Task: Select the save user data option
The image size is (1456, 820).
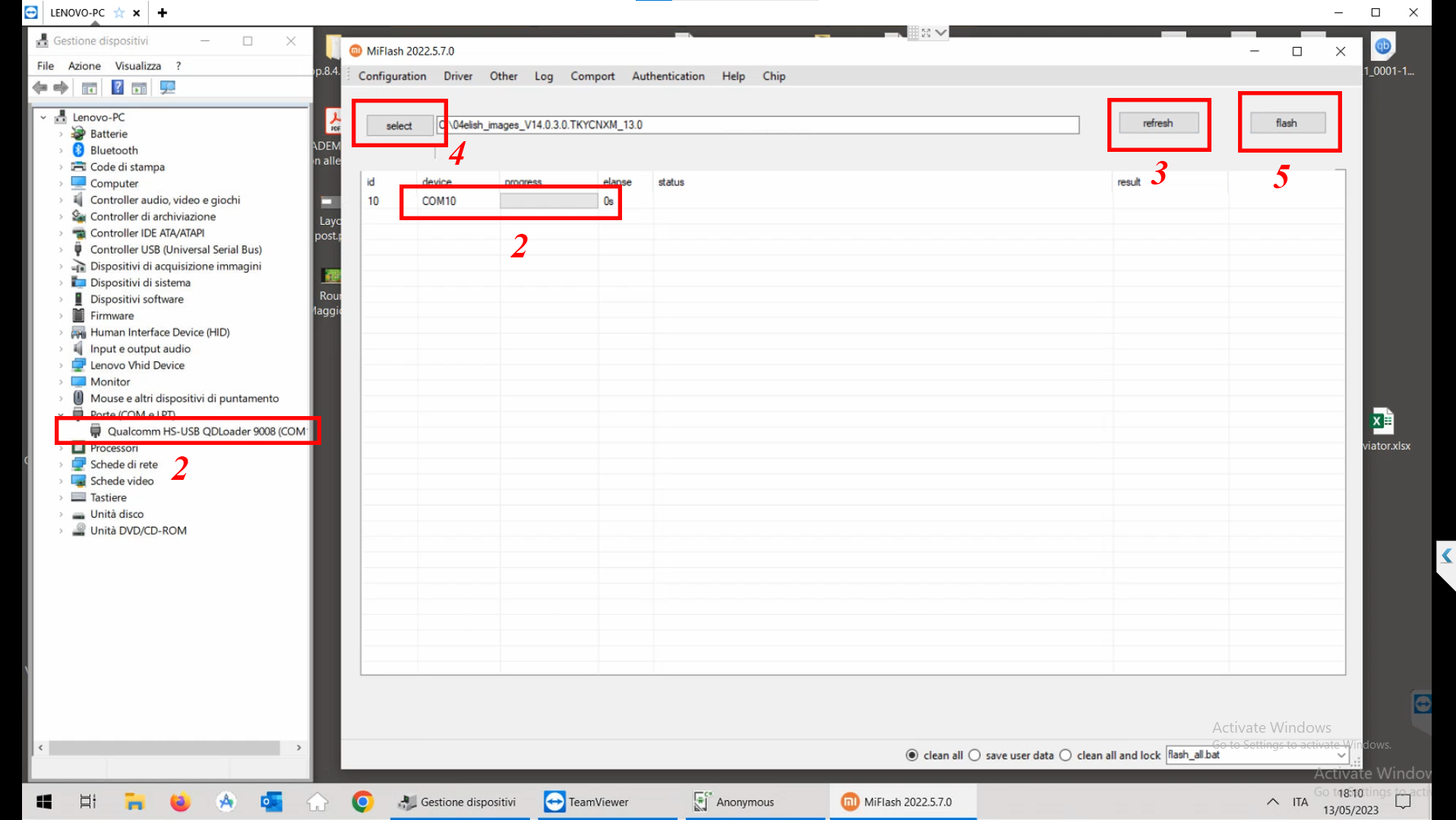Action: tap(974, 755)
